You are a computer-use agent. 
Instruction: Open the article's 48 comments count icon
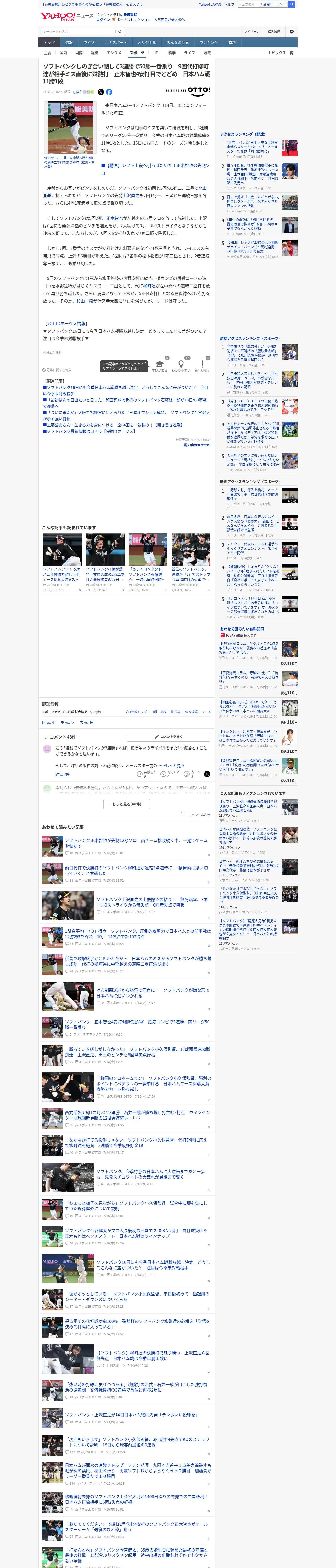(77, 92)
